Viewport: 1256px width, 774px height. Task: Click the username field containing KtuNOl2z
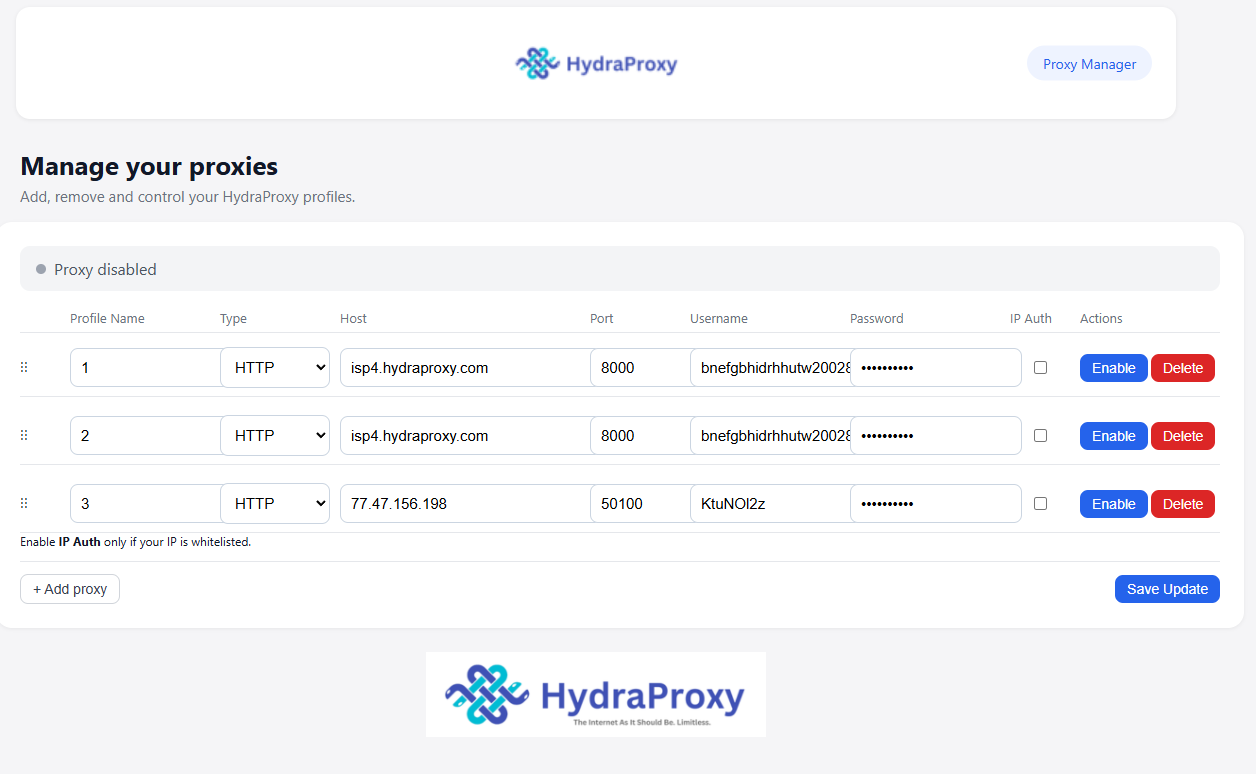[x=768, y=504]
